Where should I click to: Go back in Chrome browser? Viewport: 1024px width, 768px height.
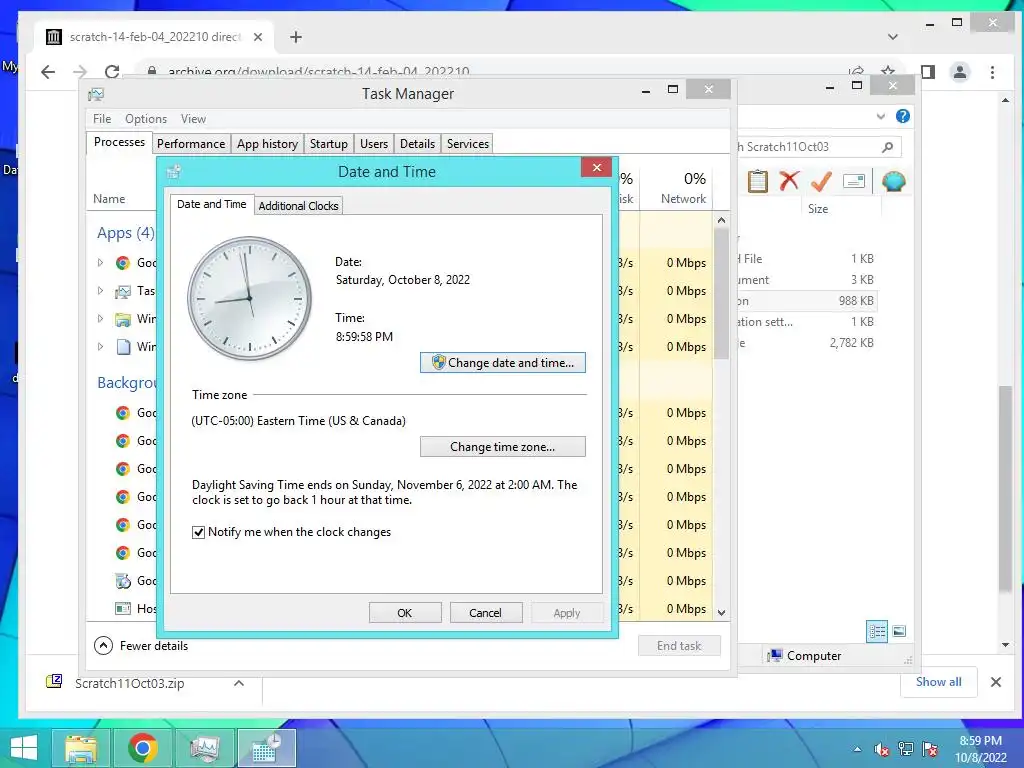point(48,72)
